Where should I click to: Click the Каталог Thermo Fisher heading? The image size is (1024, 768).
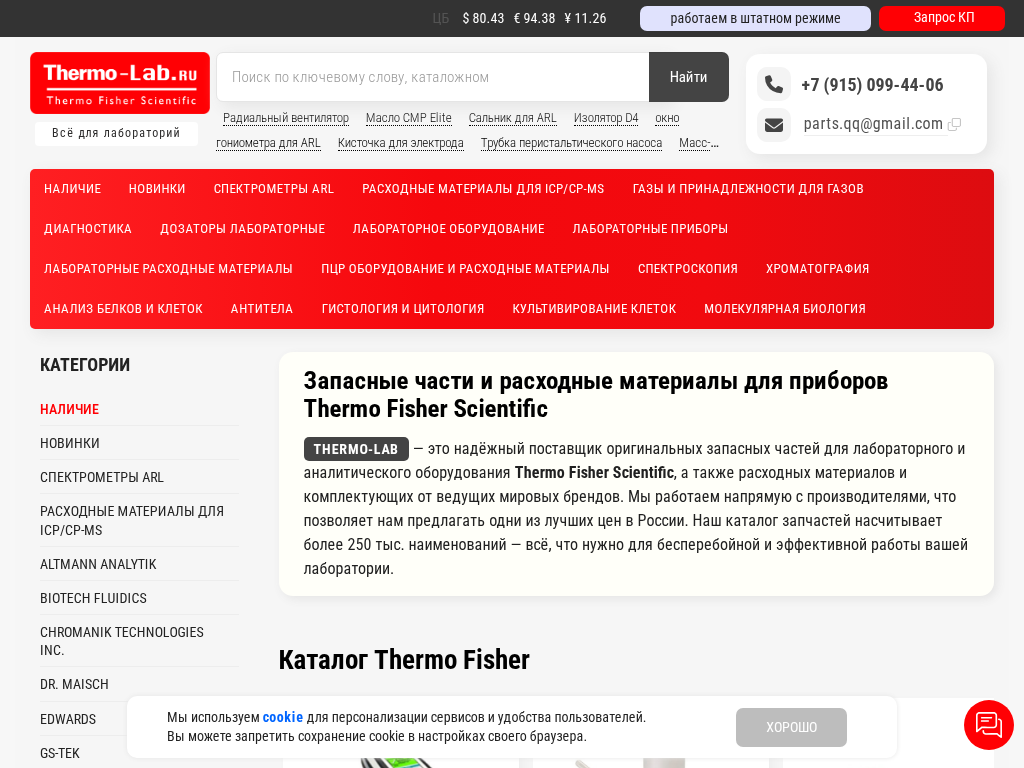click(404, 660)
